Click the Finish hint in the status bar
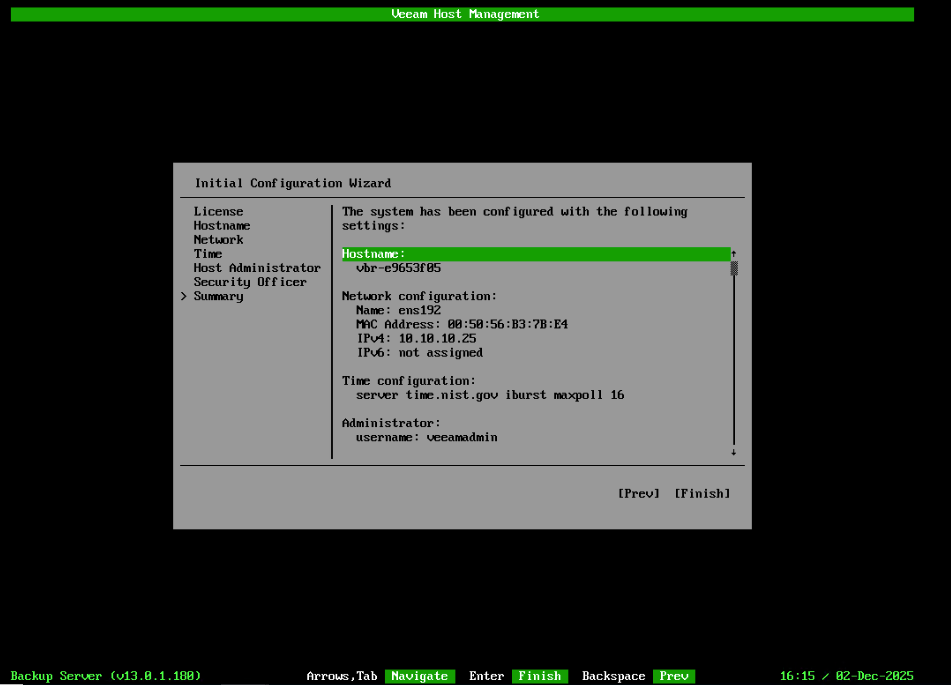Image resolution: width=951 pixels, height=685 pixels. [540, 675]
